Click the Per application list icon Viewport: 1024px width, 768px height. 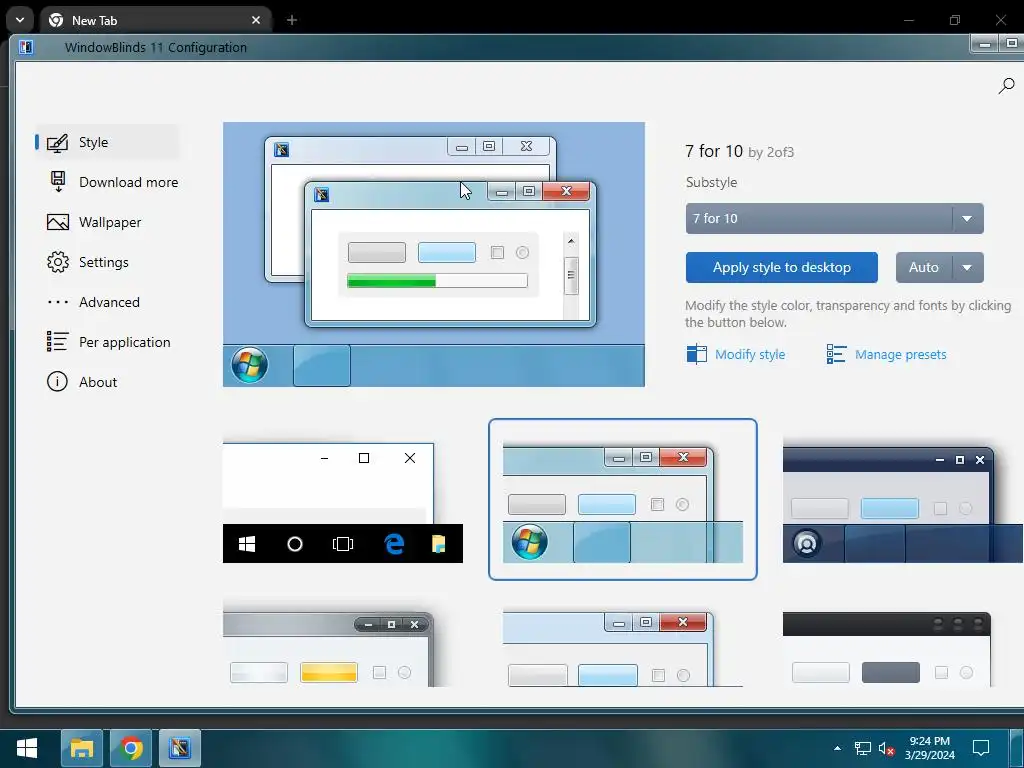(57, 342)
